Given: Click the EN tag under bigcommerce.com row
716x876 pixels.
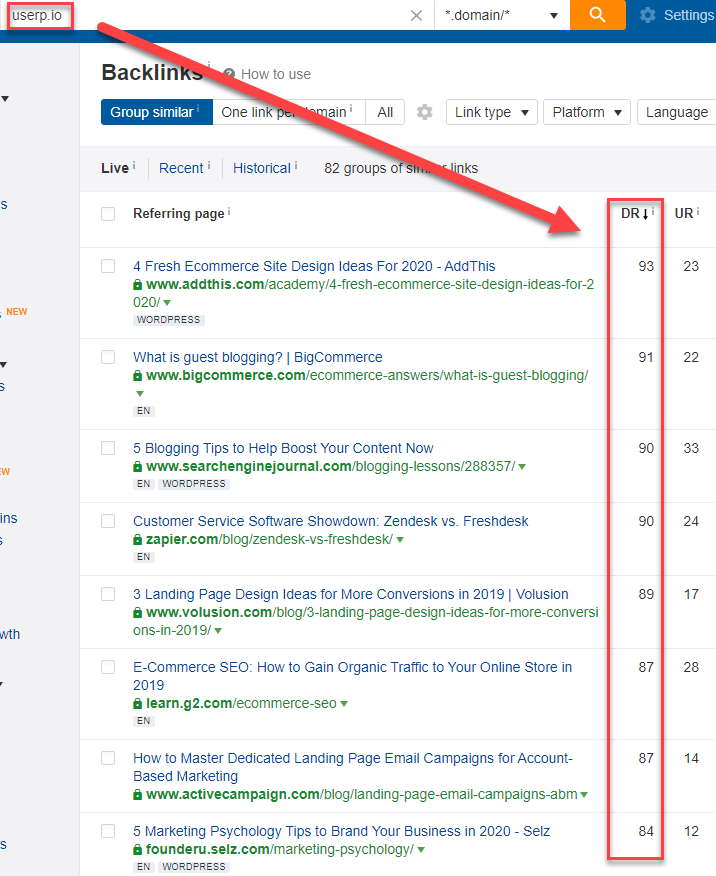Looking at the screenshot, I should 144,411.
